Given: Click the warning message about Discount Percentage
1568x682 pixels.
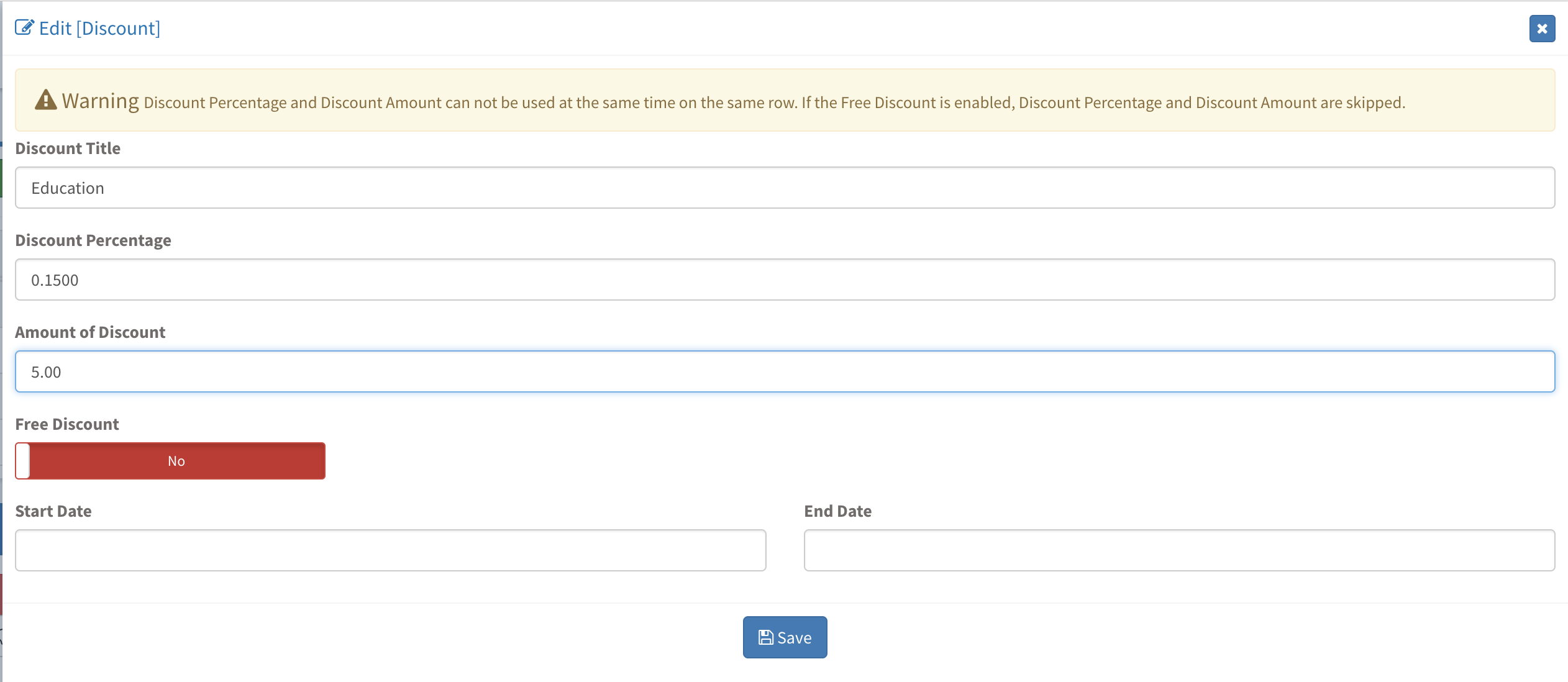Looking at the screenshot, I should click(x=774, y=102).
